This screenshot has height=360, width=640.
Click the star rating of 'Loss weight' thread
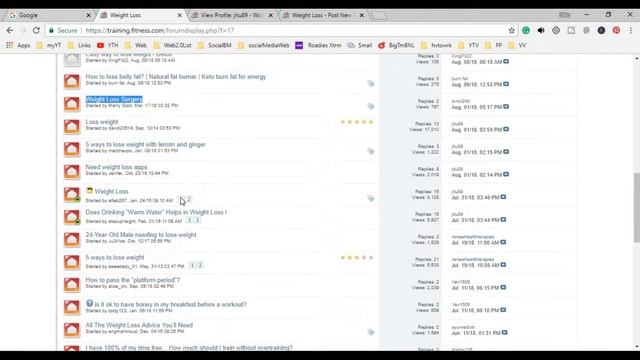pos(357,122)
